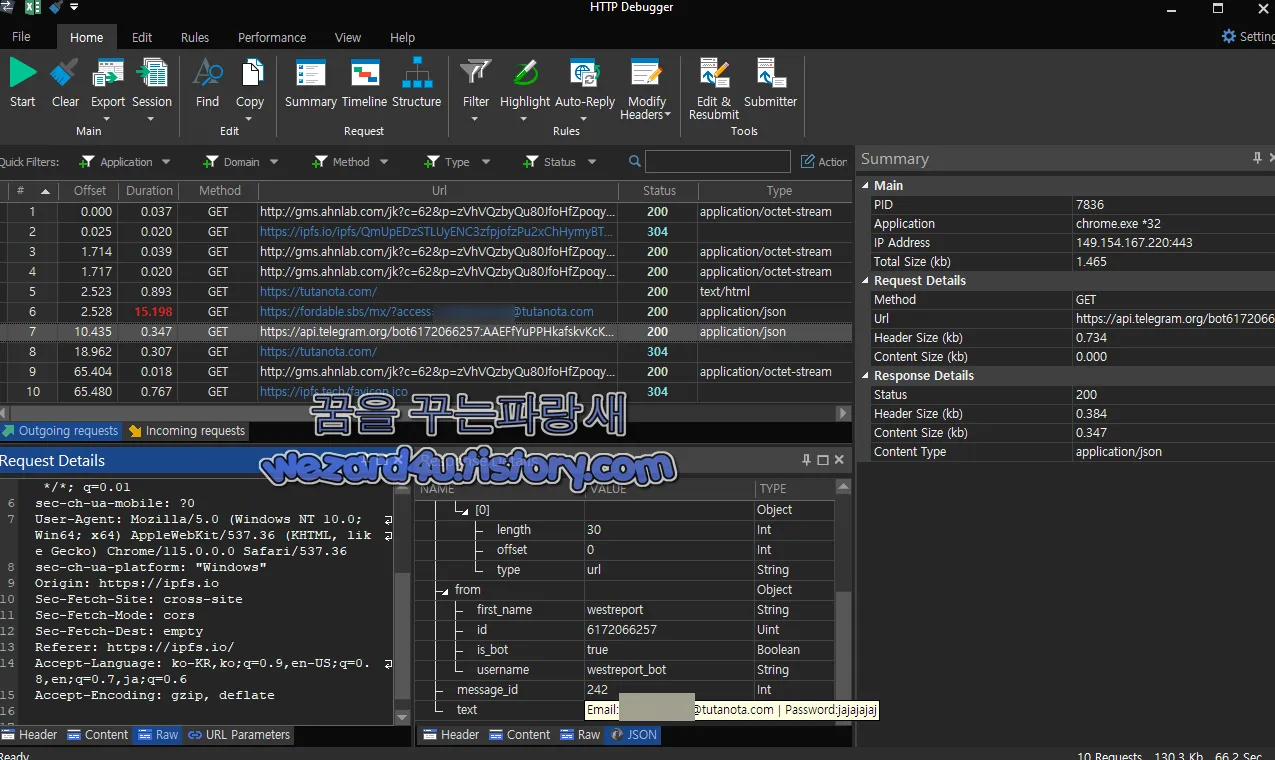Click the Excel icon in the title bar
The height and width of the screenshot is (760, 1275).
point(32,8)
